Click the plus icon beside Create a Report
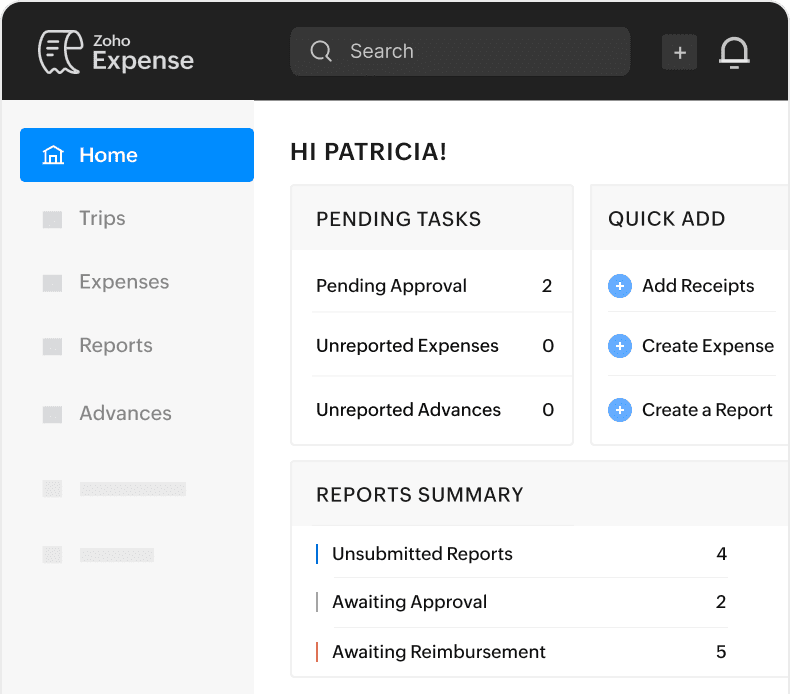 click(x=620, y=410)
